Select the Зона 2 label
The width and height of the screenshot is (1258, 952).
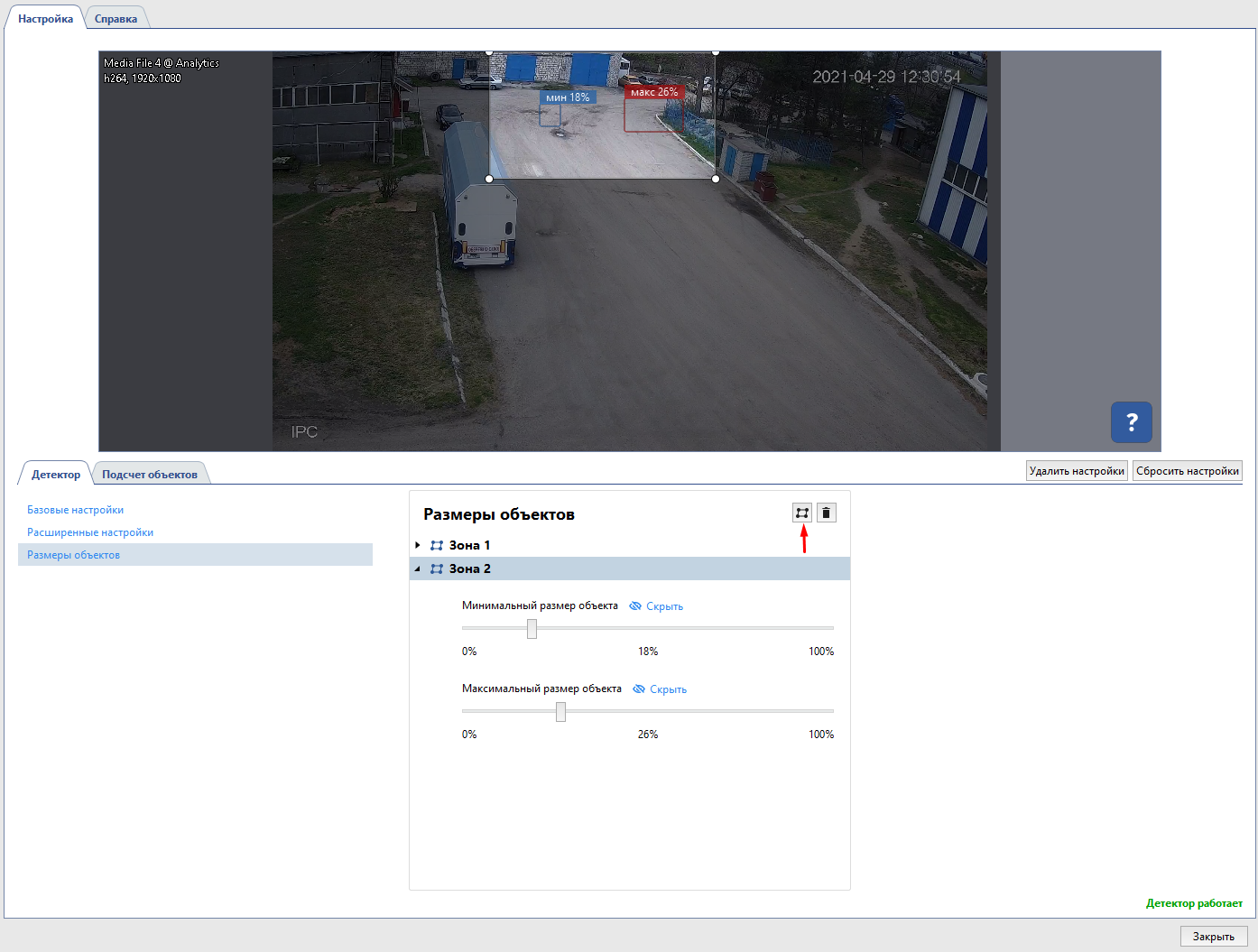click(469, 568)
